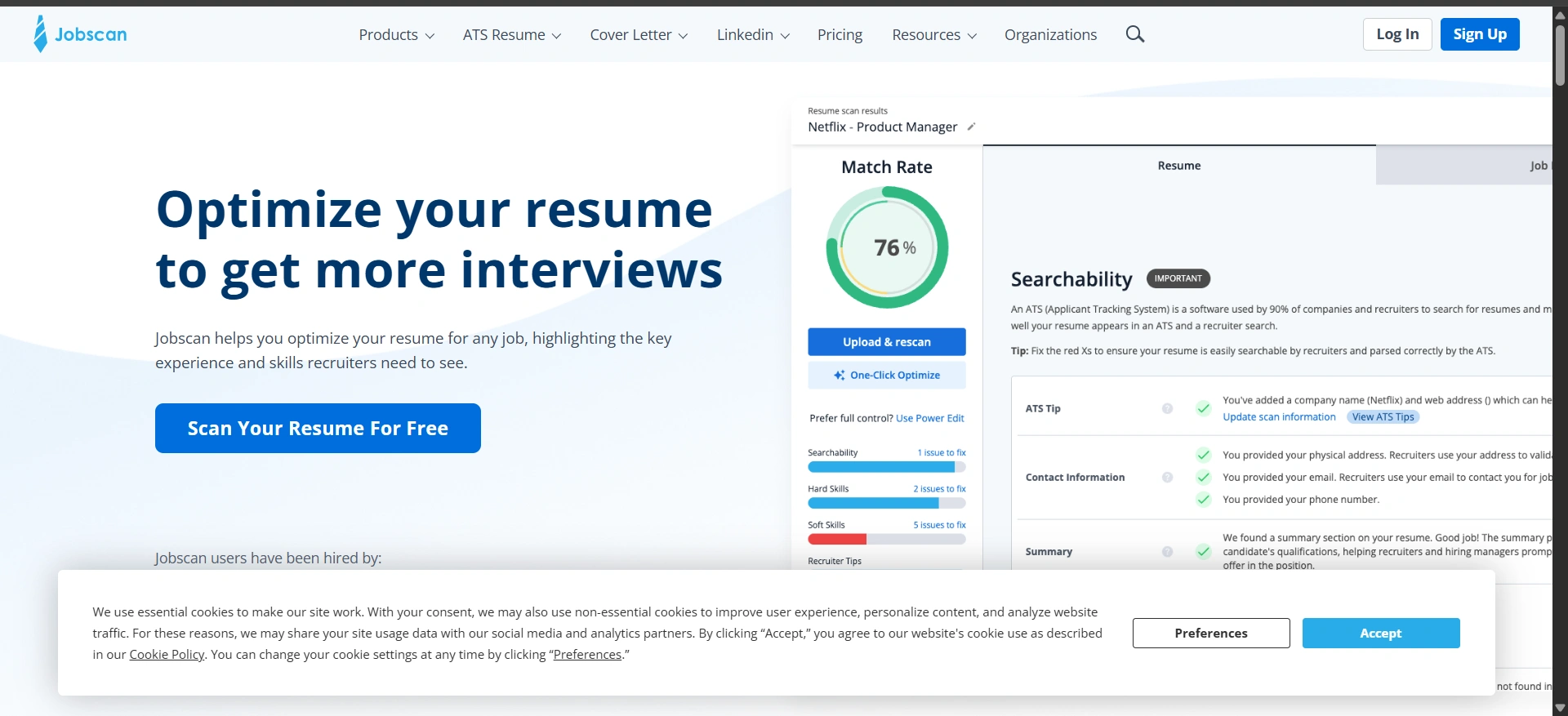
Task: Accept cookies with the Accept button
Action: 1381,633
